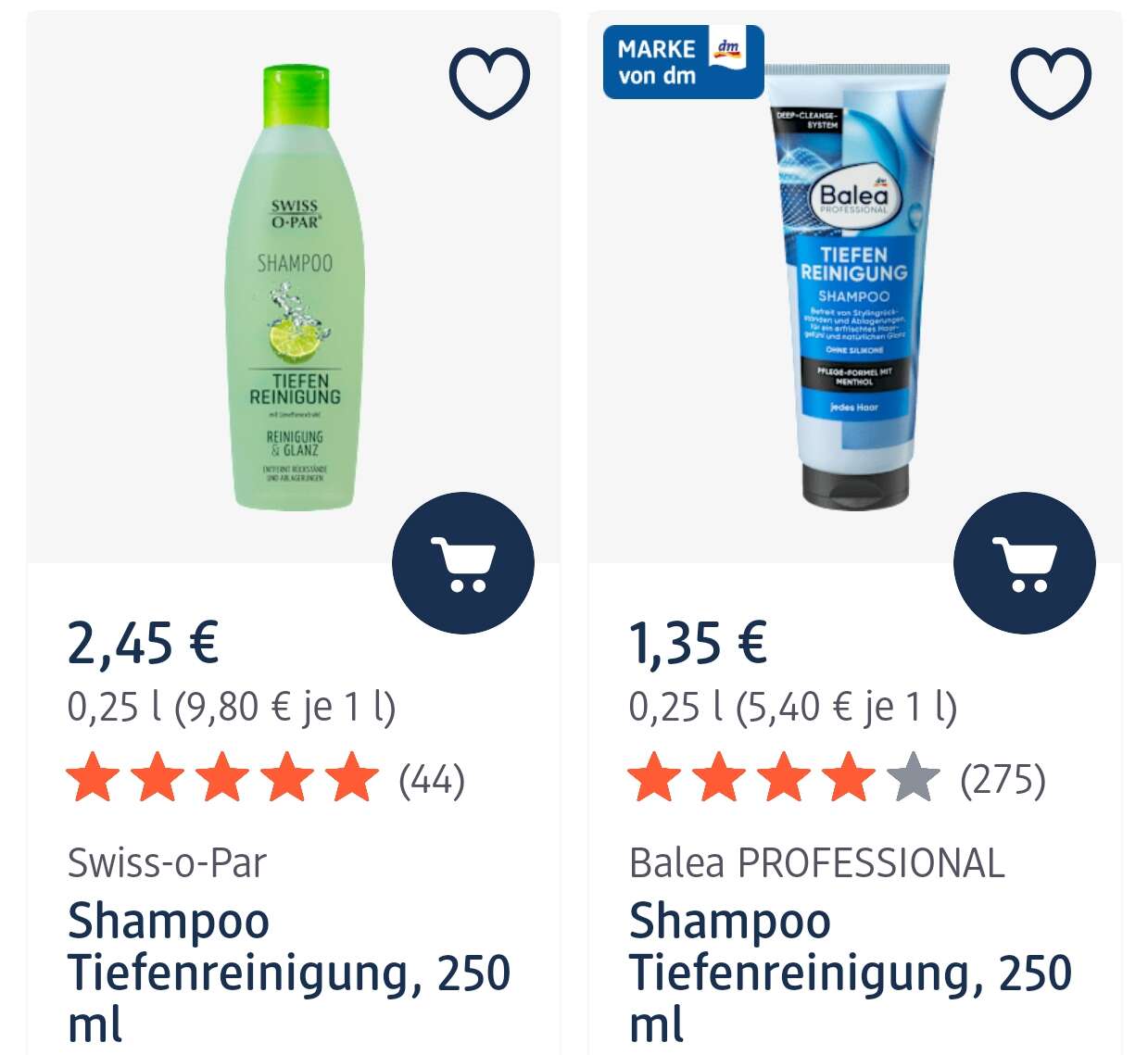Image resolution: width=1148 pixels, height=1055 pixels.
Task: Open the green Swiss-o-Par bottle image
Action: (295, 288)
